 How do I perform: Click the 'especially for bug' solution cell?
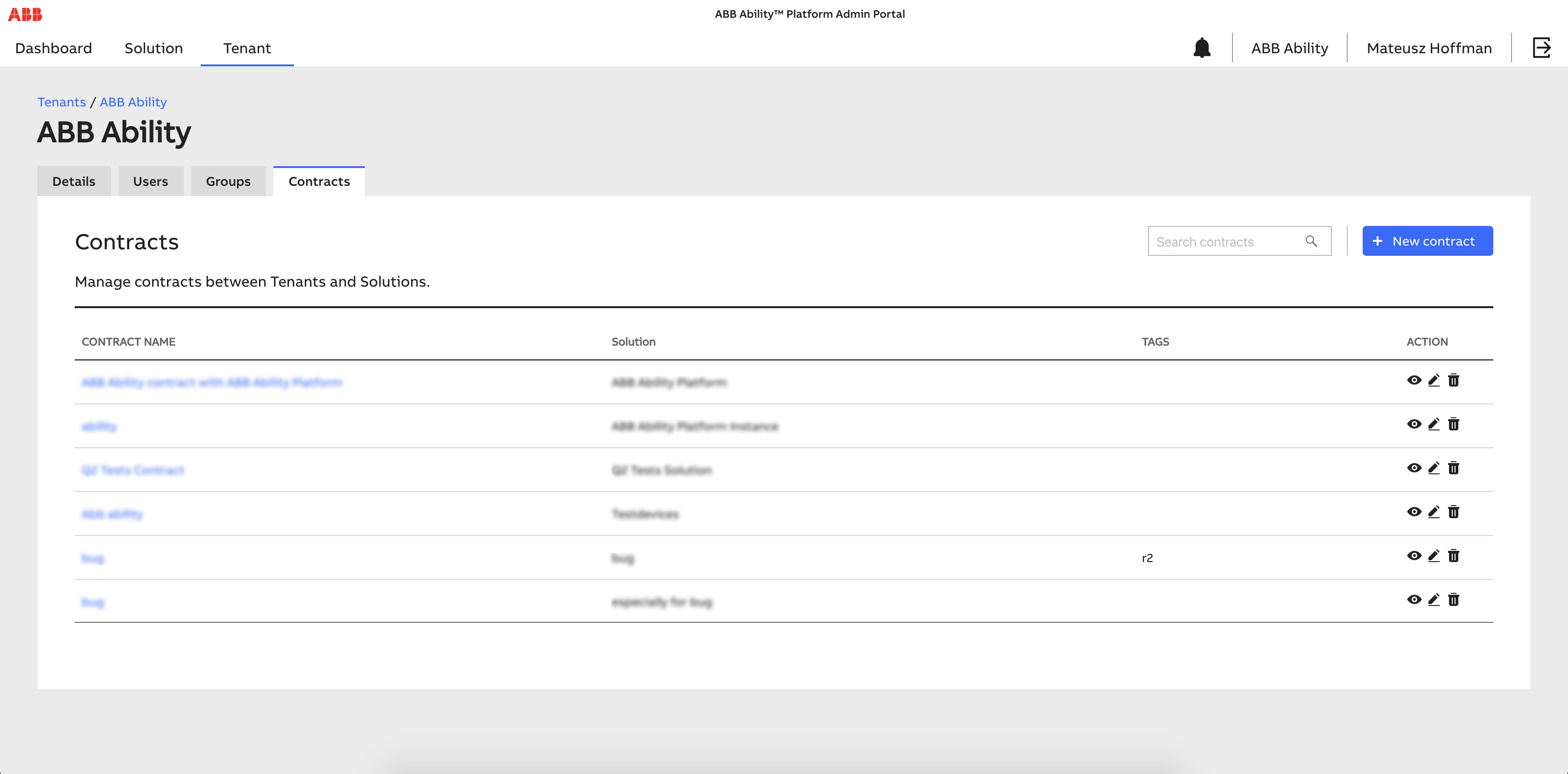[662, 602]
